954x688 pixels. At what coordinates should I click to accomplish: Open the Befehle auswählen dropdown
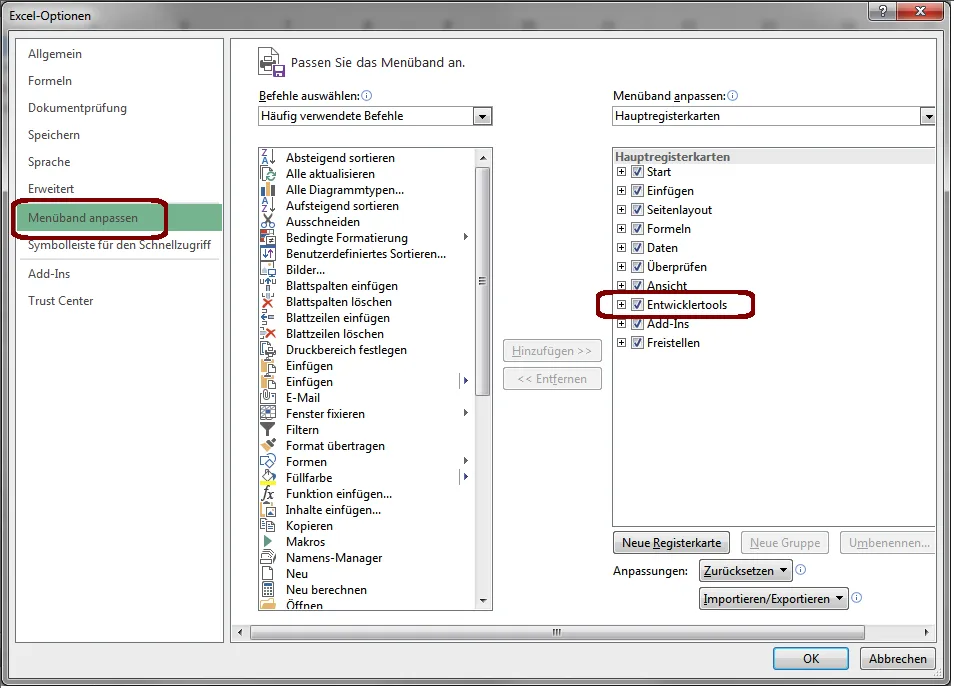point(483,116)
